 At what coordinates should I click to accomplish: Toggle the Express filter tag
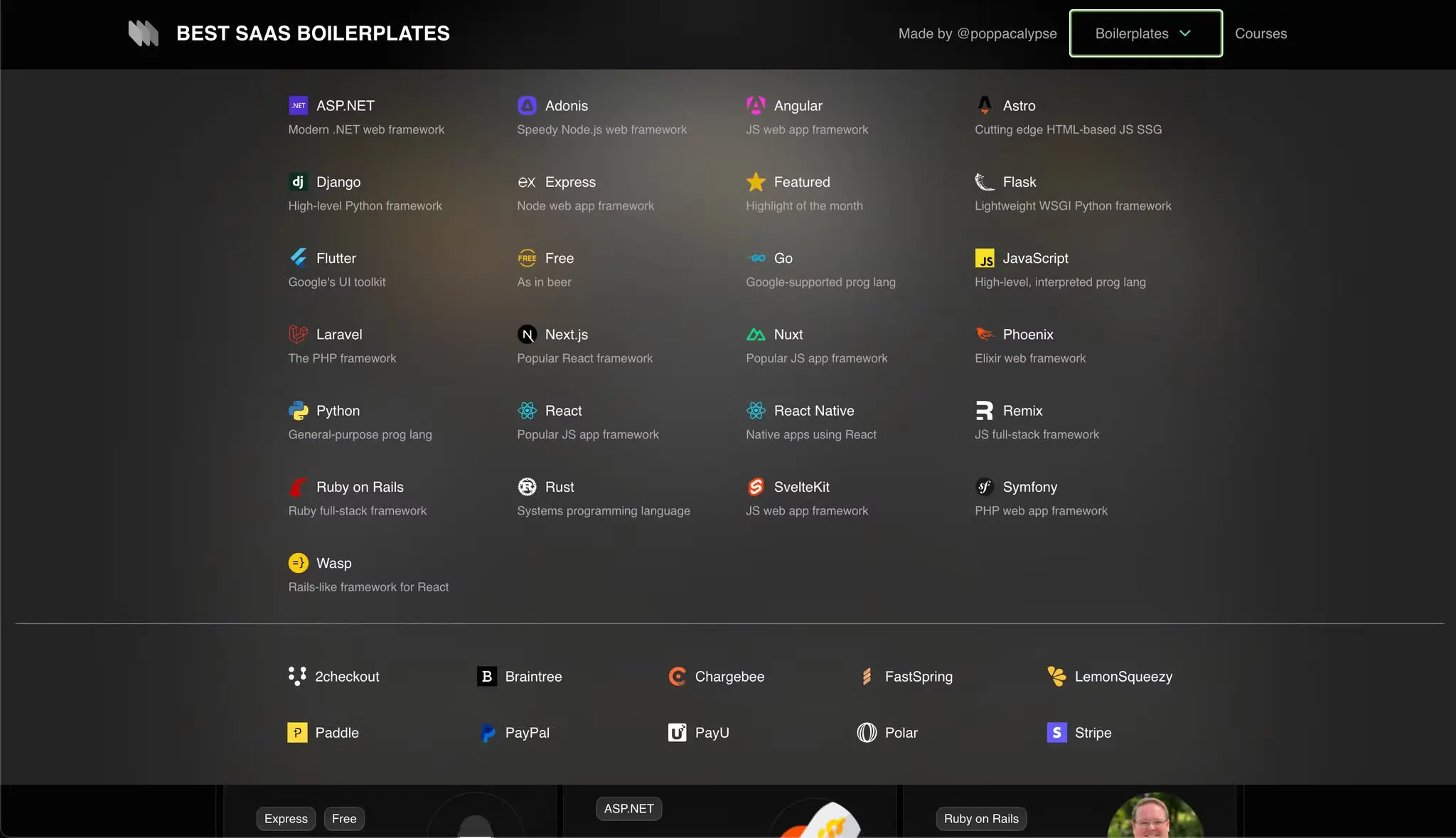point(285,818)
